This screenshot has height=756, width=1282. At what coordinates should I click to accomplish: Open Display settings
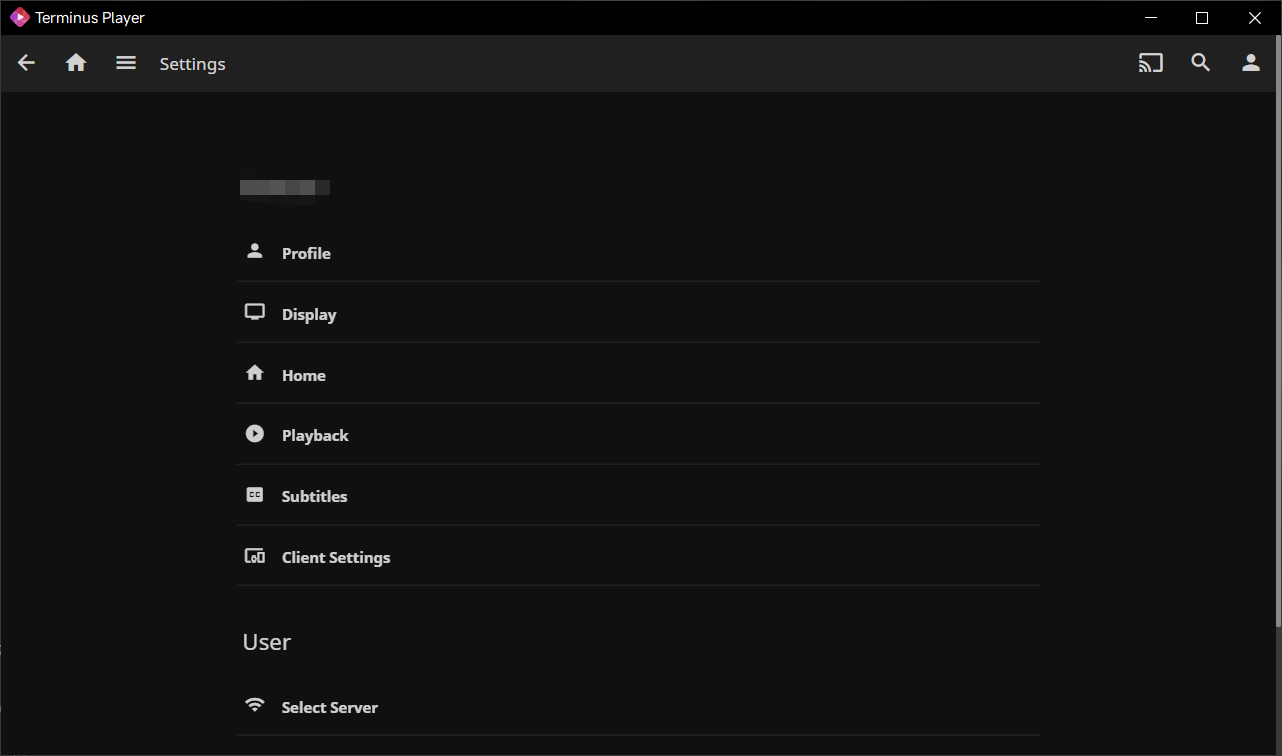click(x=309, y=314)
